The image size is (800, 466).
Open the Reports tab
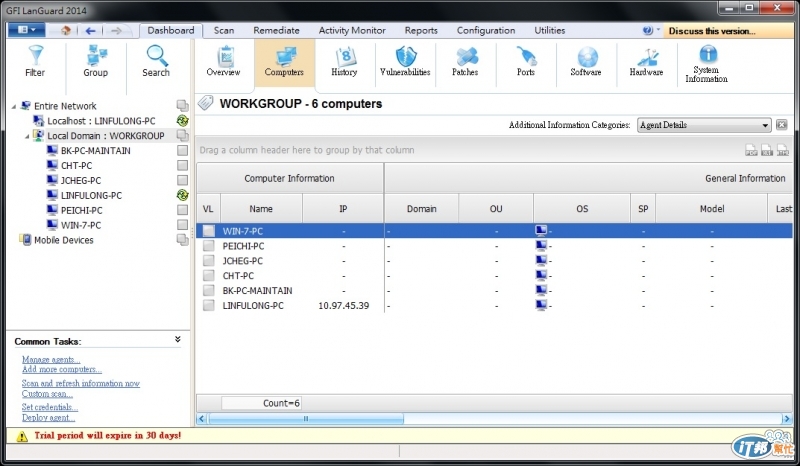421,31
